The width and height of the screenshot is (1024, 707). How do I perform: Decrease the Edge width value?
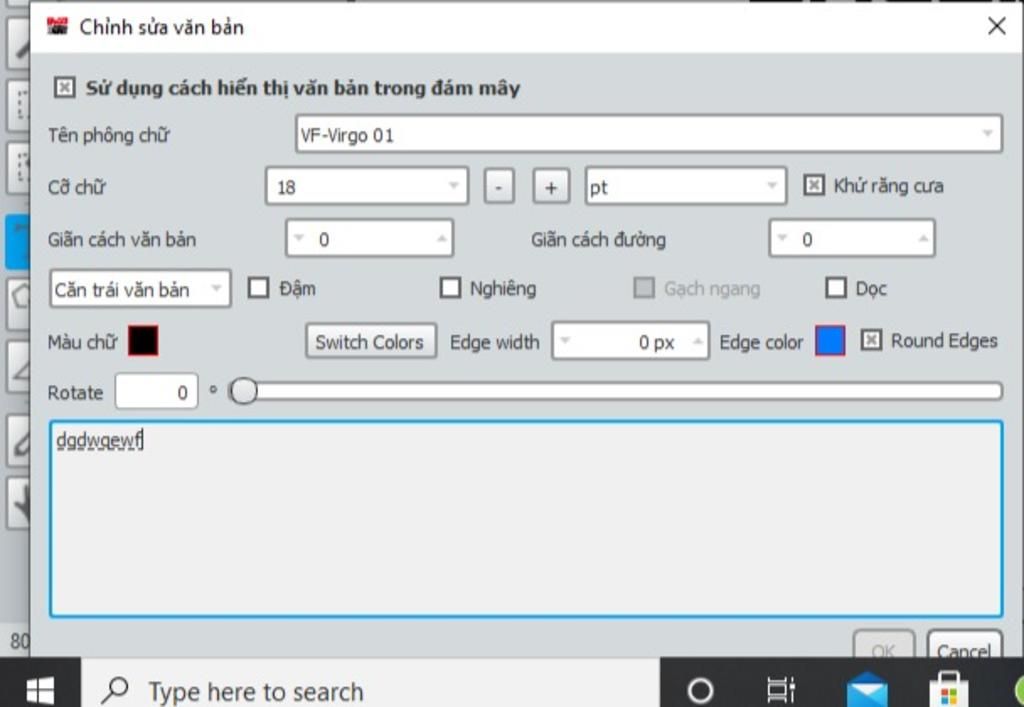[x=566, y=340]
